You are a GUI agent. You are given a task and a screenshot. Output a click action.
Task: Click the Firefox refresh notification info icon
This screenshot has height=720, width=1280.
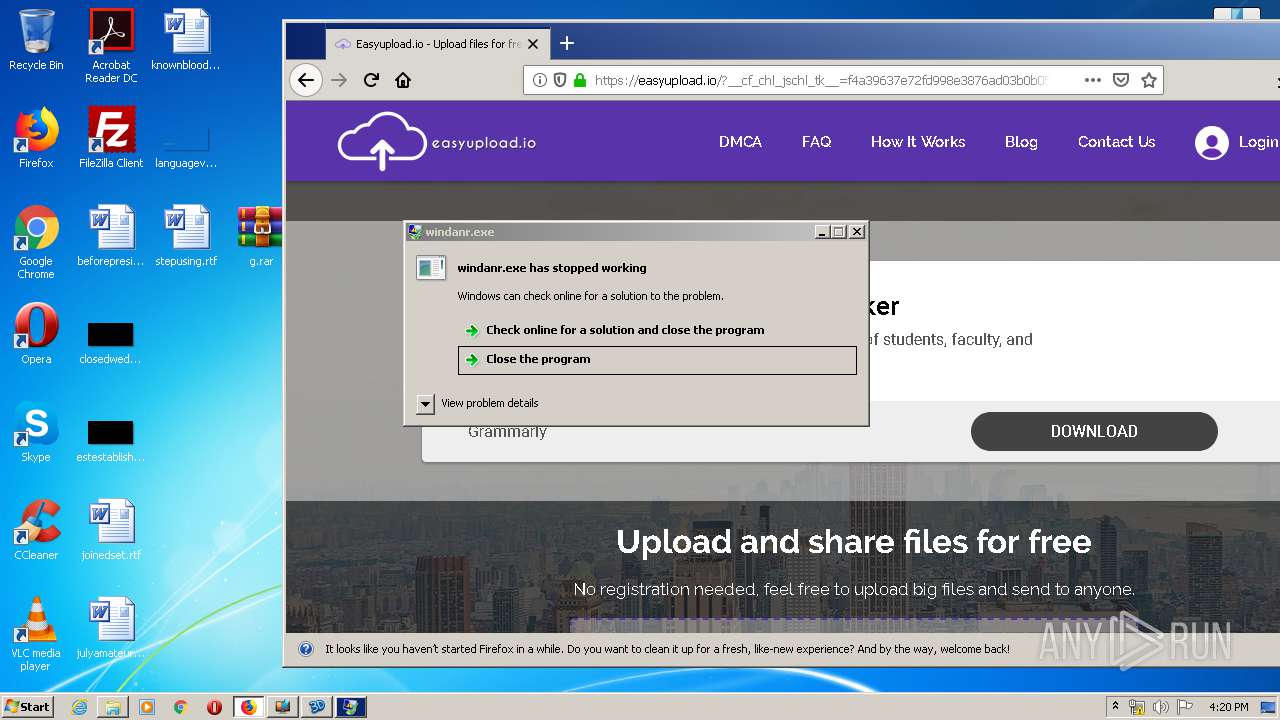pos(306,649)
